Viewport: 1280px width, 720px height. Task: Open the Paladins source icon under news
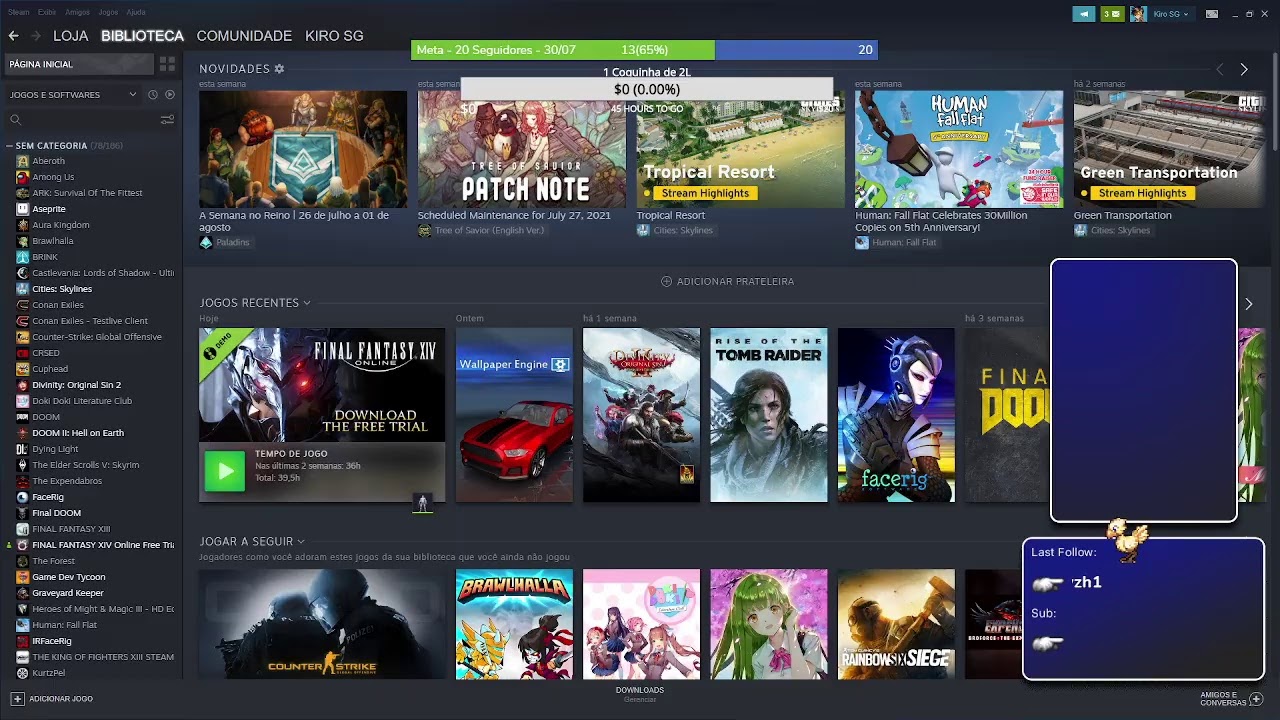pyautogui.click(x=206, y=242)
